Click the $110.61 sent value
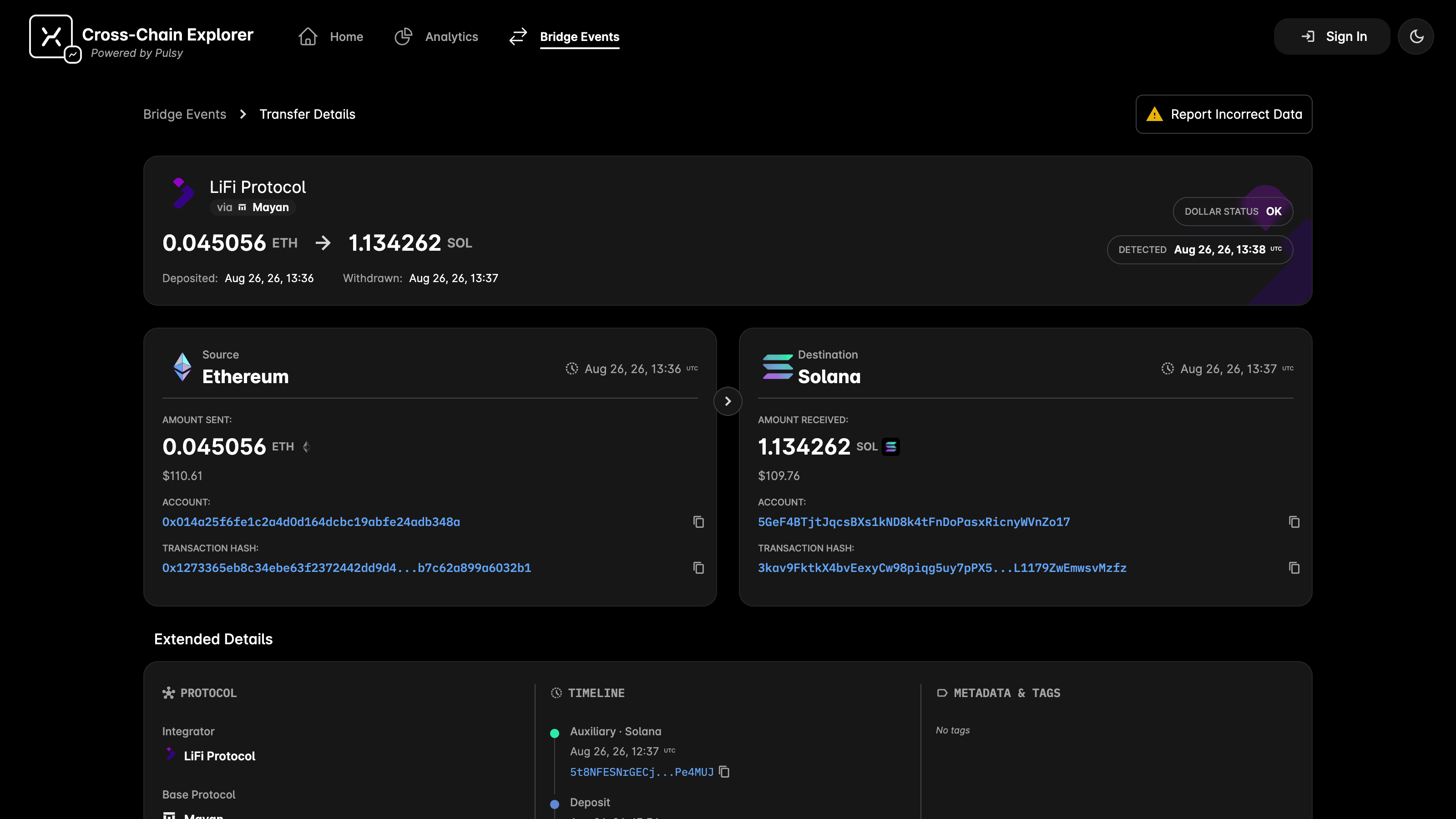Screen dimensions: 1456x819 click(182, 476)
